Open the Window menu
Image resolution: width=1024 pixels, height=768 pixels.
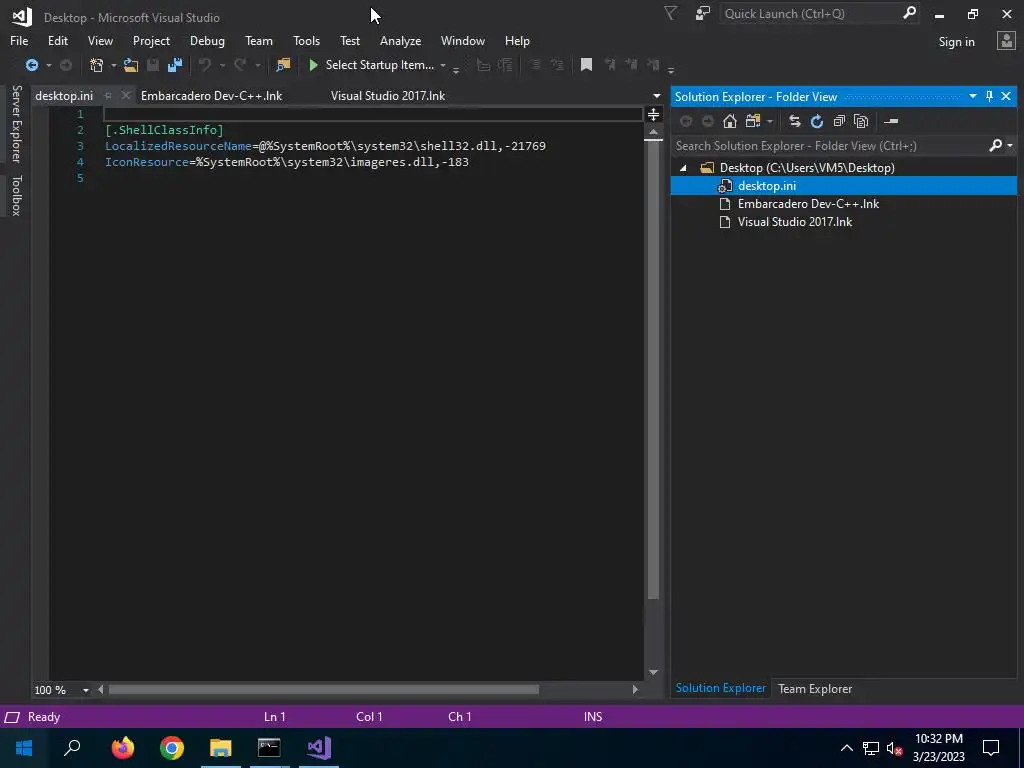click(x=462, y=40)
